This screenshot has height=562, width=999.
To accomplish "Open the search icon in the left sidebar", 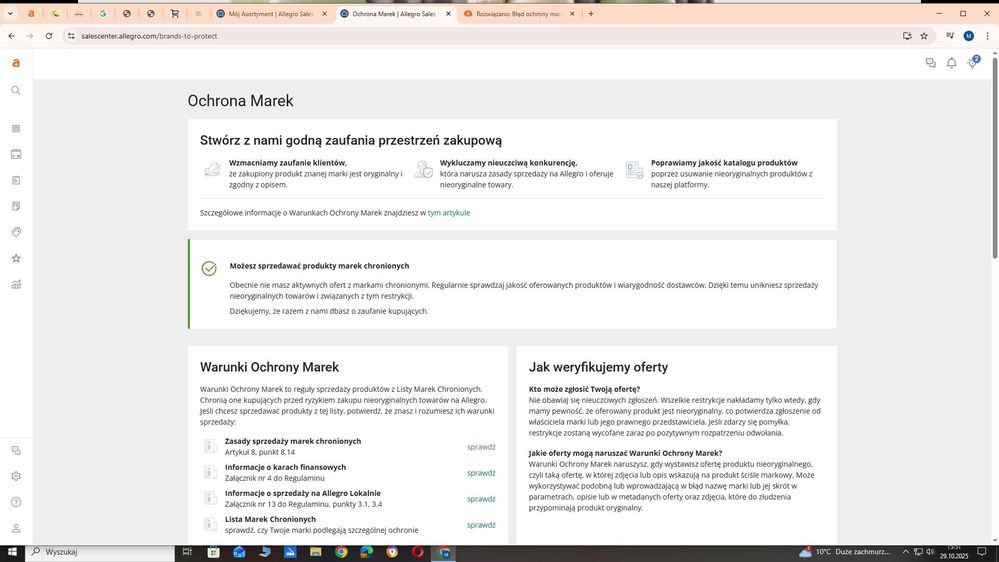I will [16, 90].
